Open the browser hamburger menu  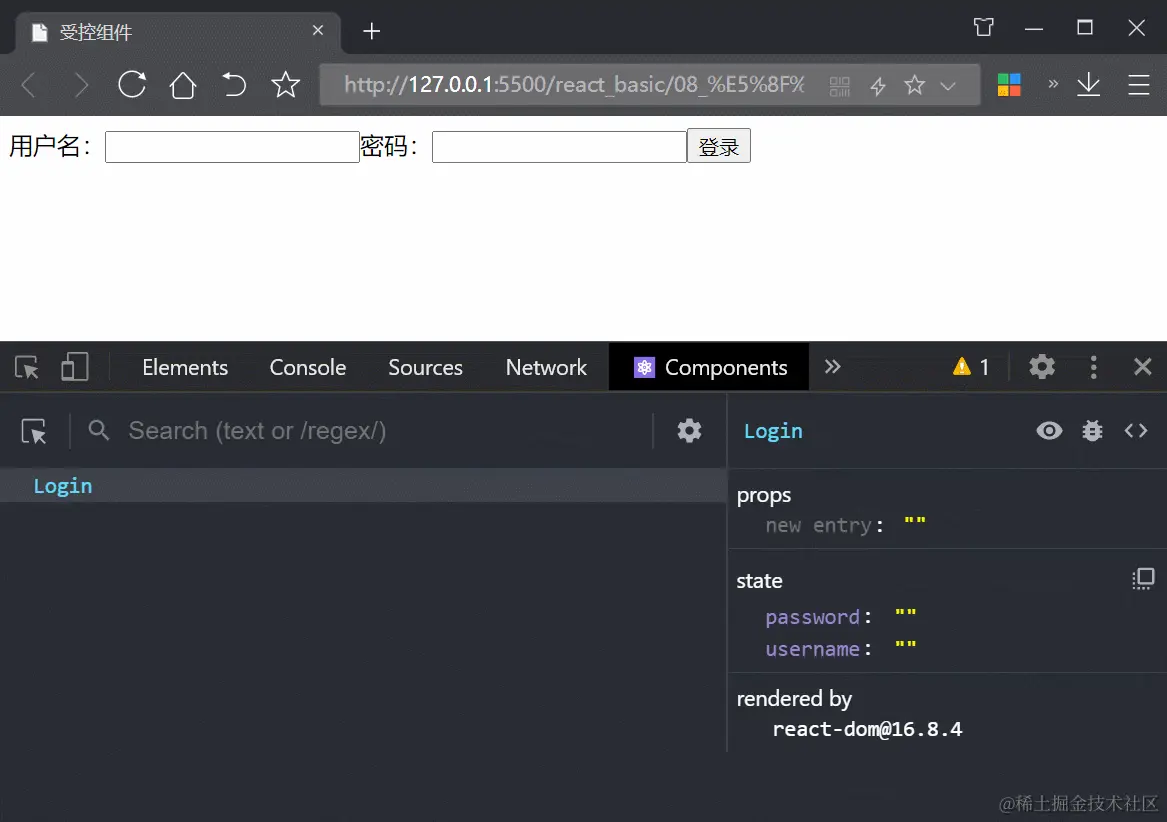pos(1139,85)
